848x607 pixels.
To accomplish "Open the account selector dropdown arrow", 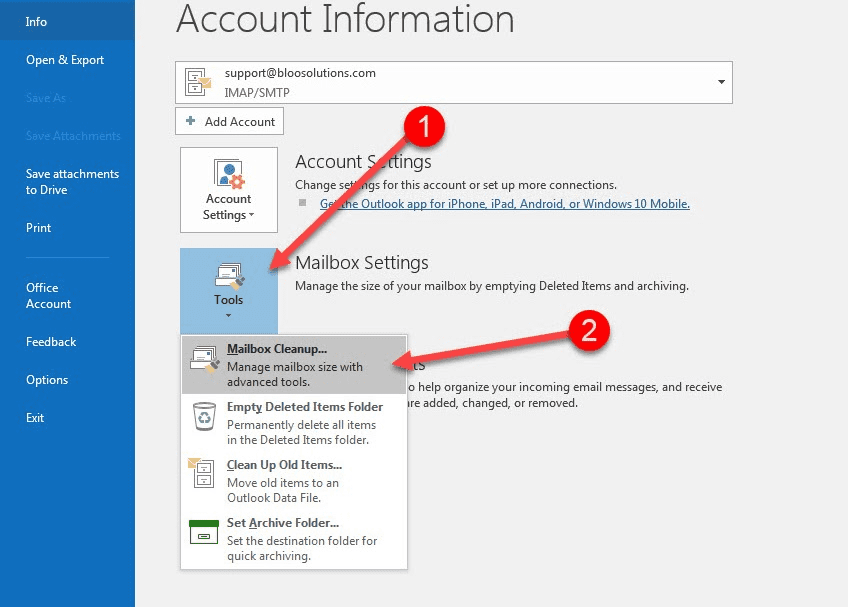I will pos(720,81).
